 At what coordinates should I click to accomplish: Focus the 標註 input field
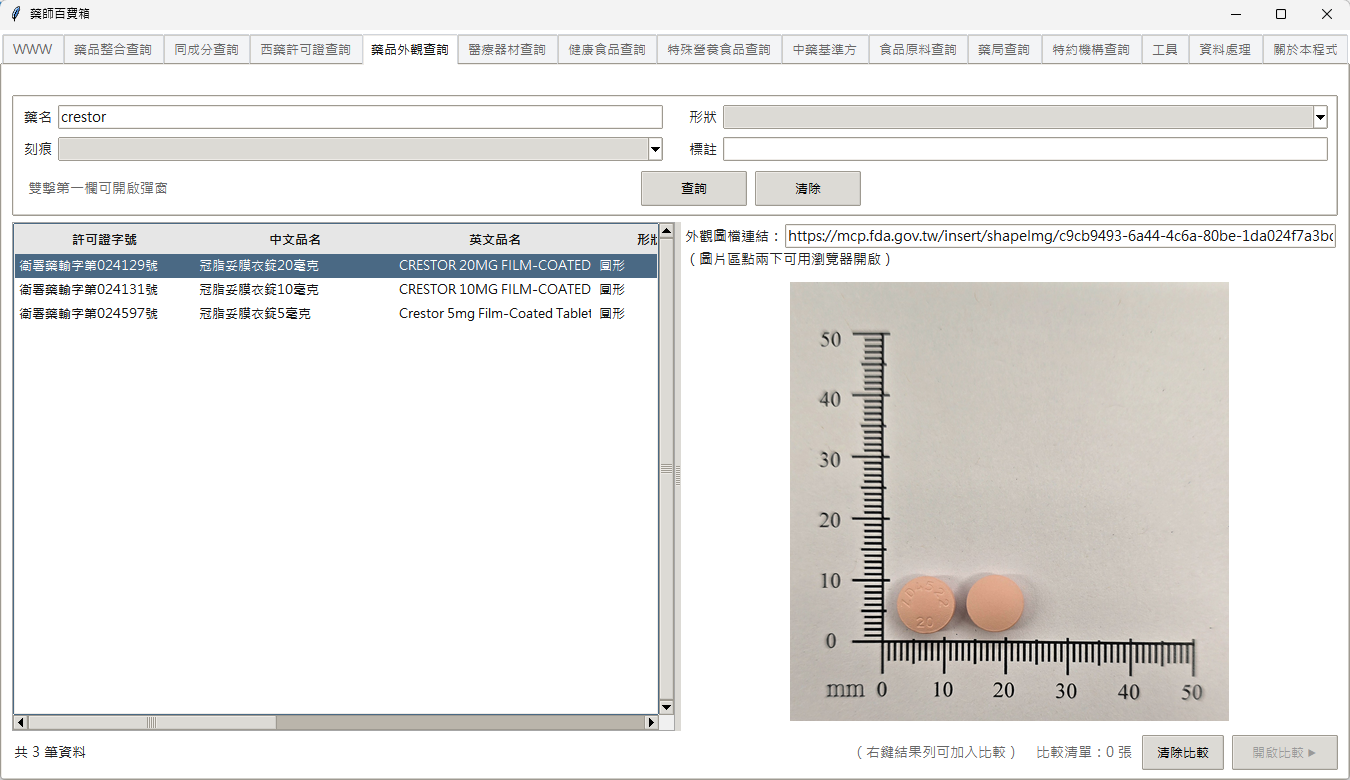pos(1025,149)
